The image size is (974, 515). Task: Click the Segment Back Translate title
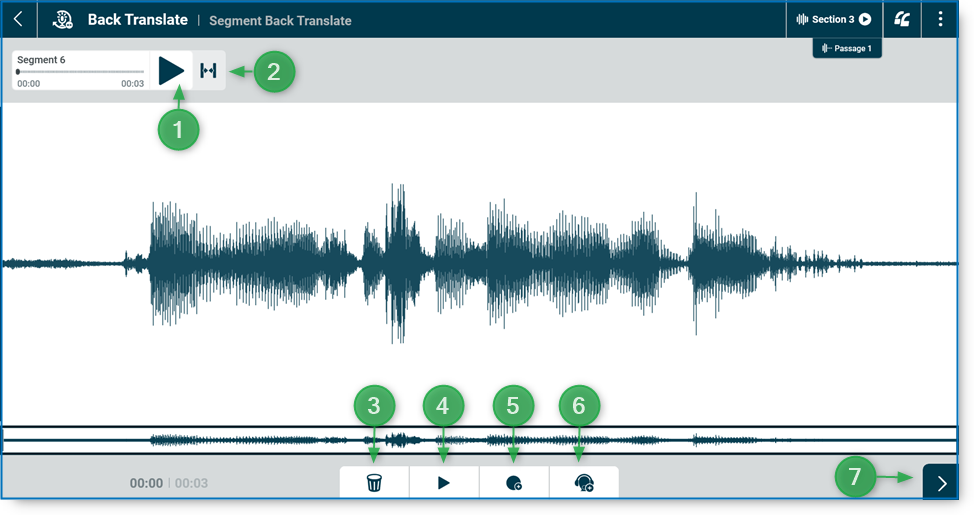(280, 21)
